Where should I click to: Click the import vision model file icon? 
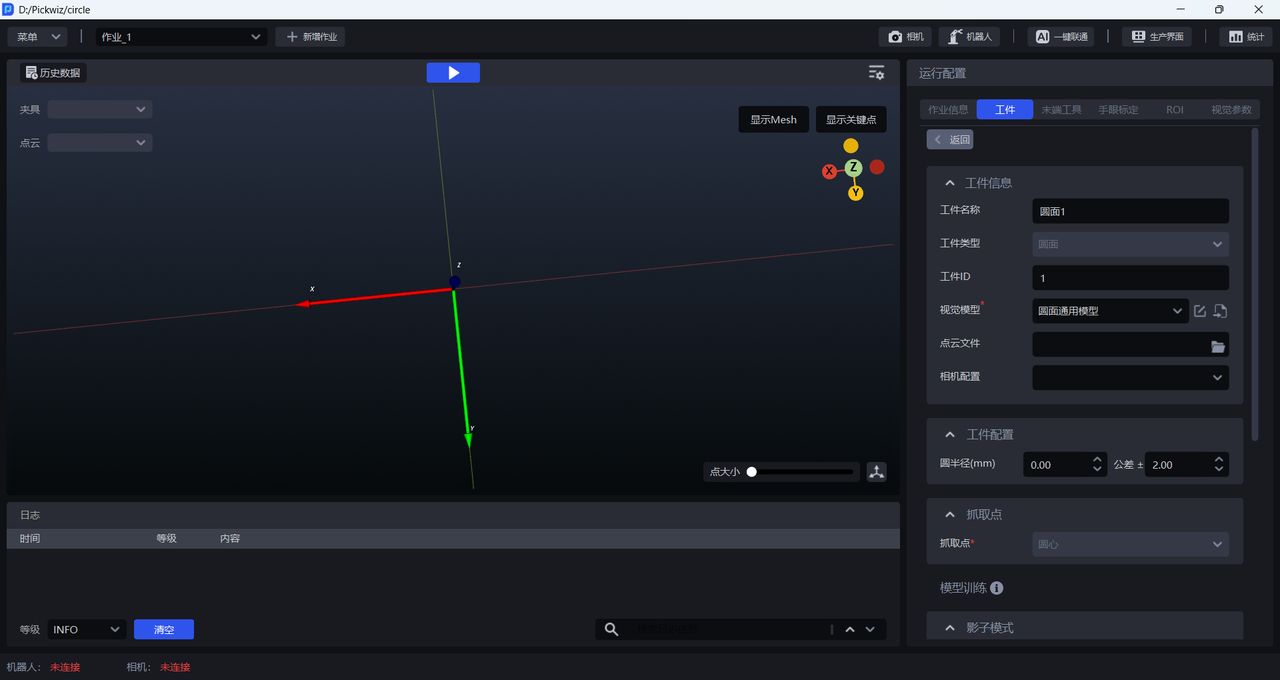point(1220,311)
